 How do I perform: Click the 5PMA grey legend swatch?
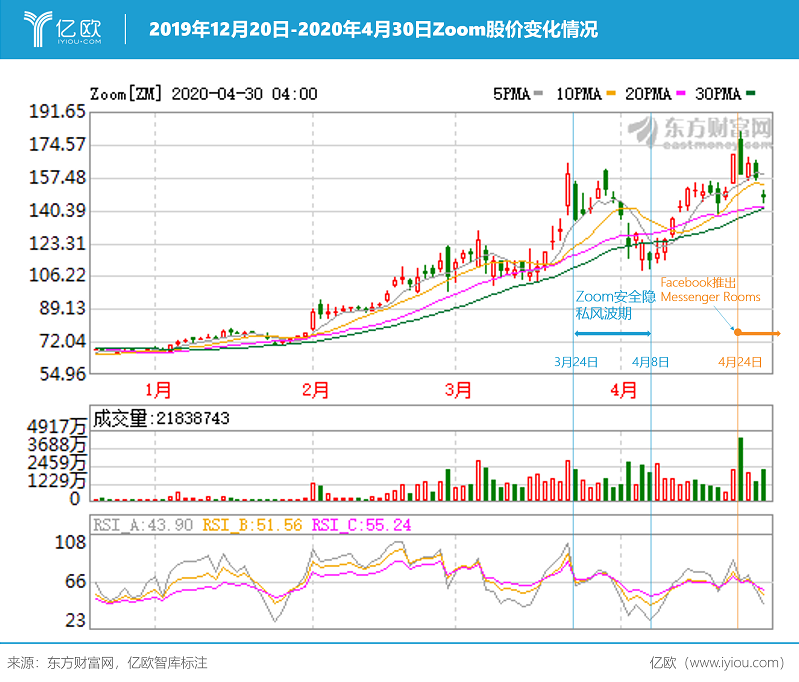click(x=538, y=93)
